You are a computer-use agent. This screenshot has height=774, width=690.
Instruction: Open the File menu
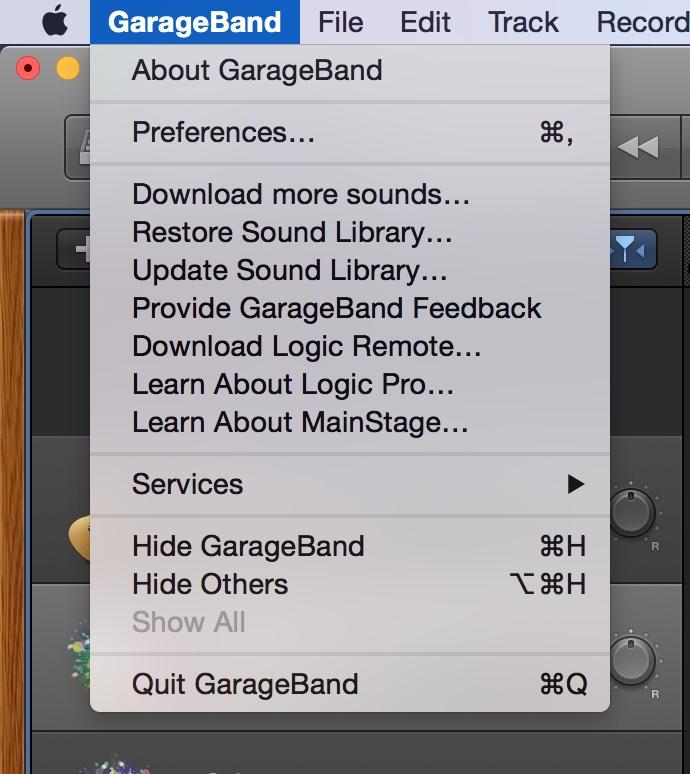tap(341, 22)
